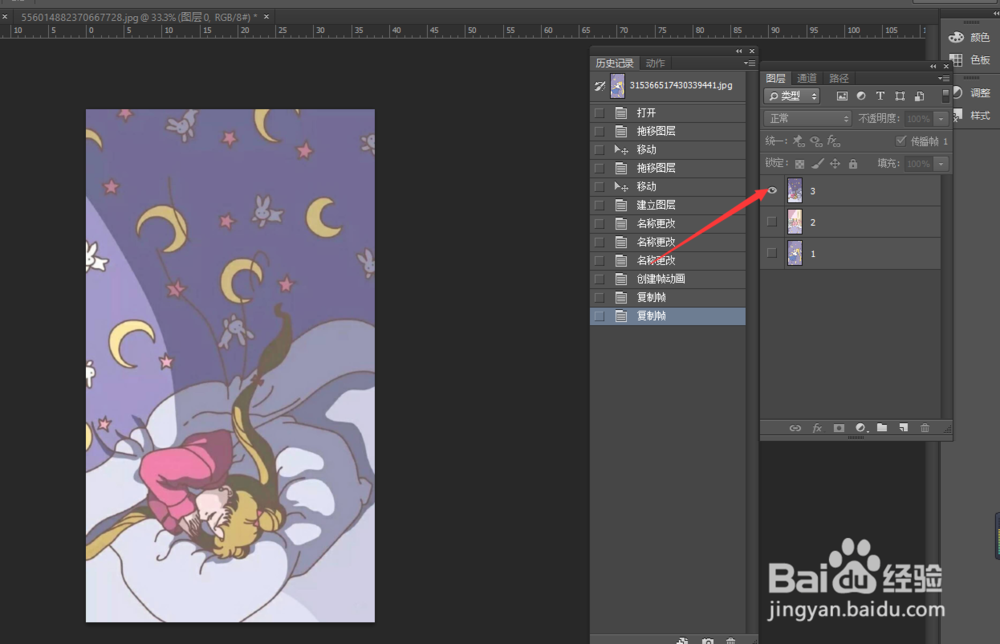Lock transparent pixels in Layers panel
This screenshot has width=1000, height=644.
(x=800, y=164)
